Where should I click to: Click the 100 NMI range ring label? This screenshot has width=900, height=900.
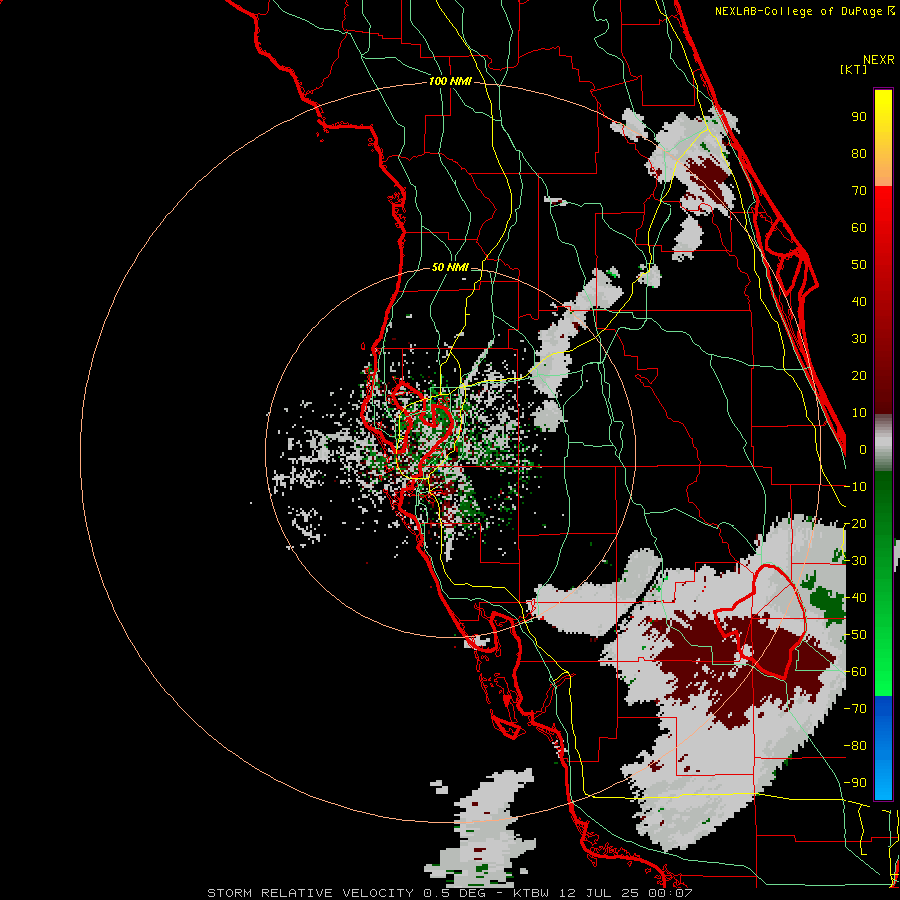[450, 81]
